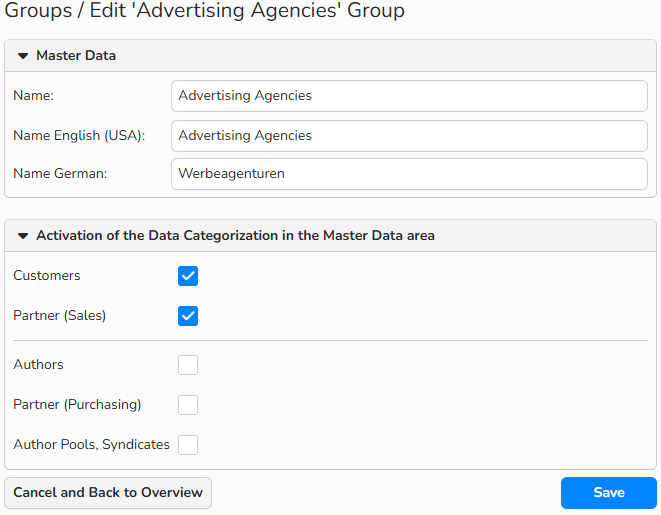
Task: Click the Groups / Edit page title
Action: (x=204, y=10)
